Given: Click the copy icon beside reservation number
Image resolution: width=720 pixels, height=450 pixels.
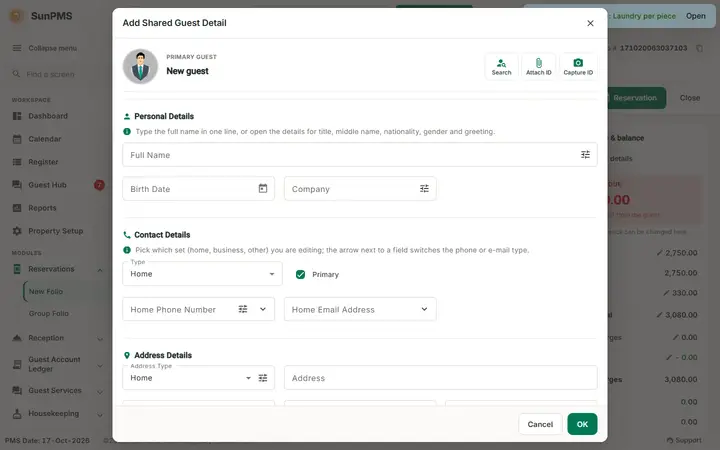Looking at the screenshot, I should coord(699,48).
